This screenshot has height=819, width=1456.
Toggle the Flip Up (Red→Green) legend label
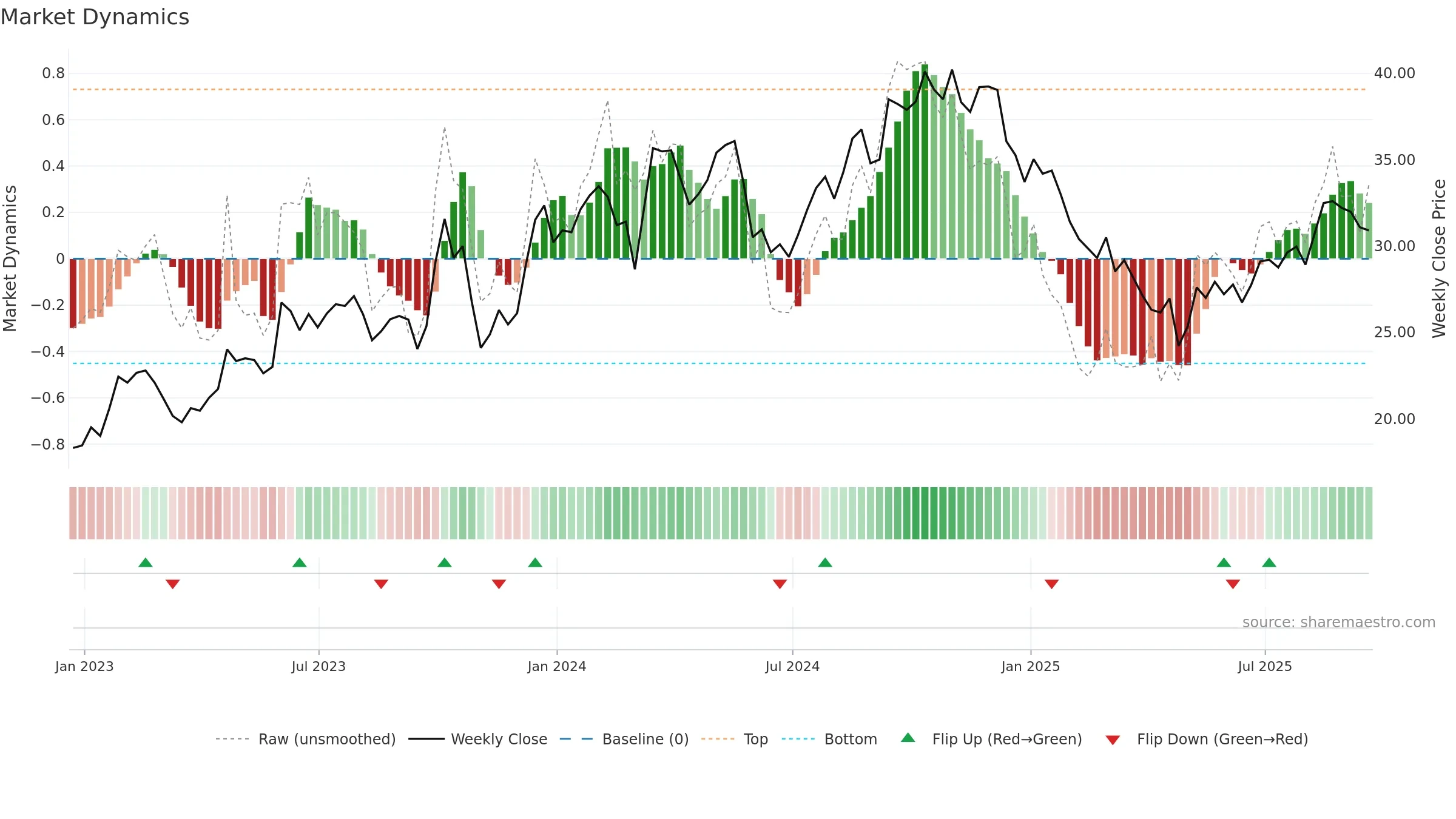pyautogui.click(x=1007, y=740)
